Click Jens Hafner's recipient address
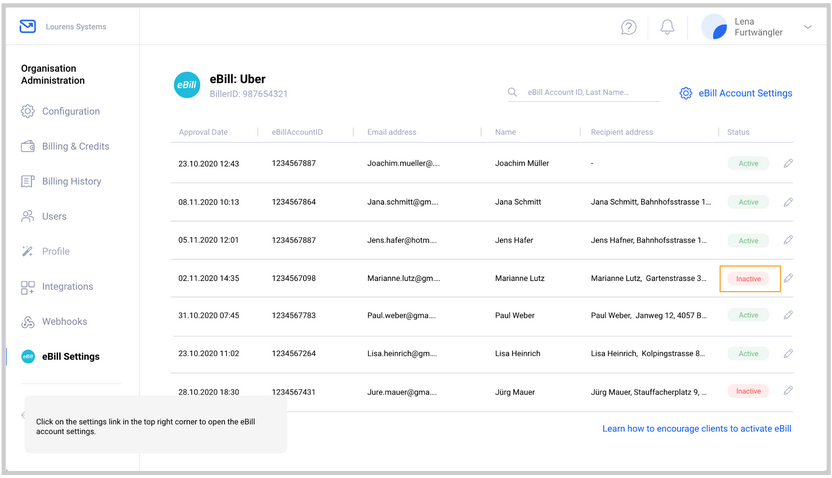 click(648, 240)
